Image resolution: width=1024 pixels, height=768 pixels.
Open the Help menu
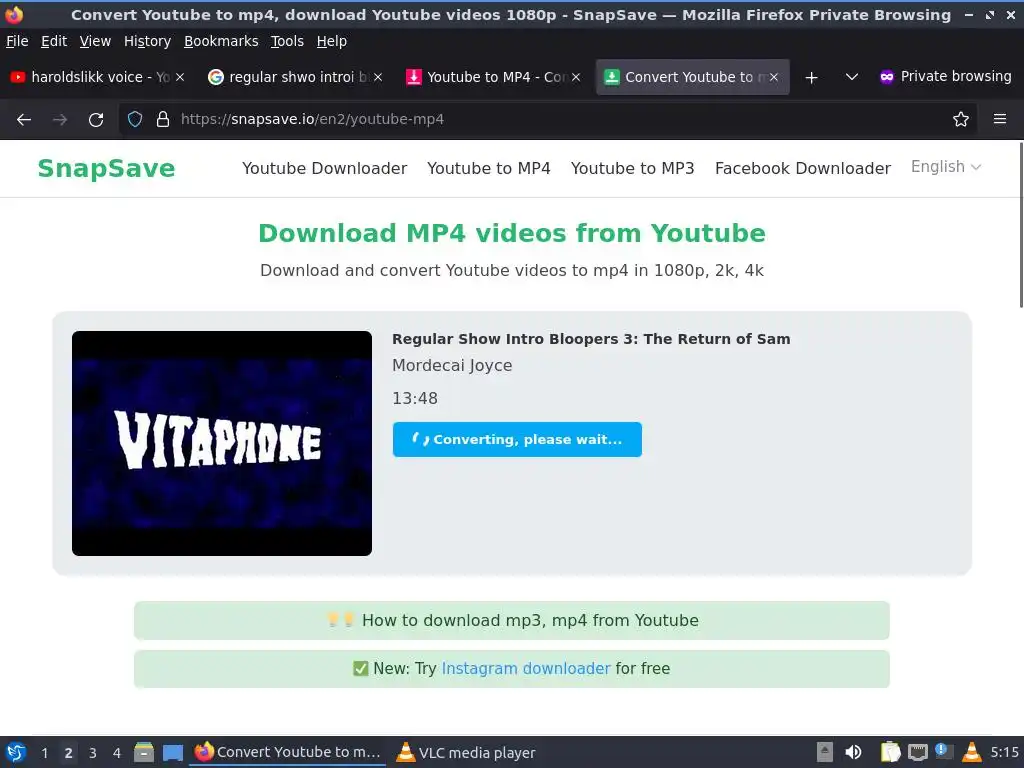pyautogui.click(x=331, y=41)
